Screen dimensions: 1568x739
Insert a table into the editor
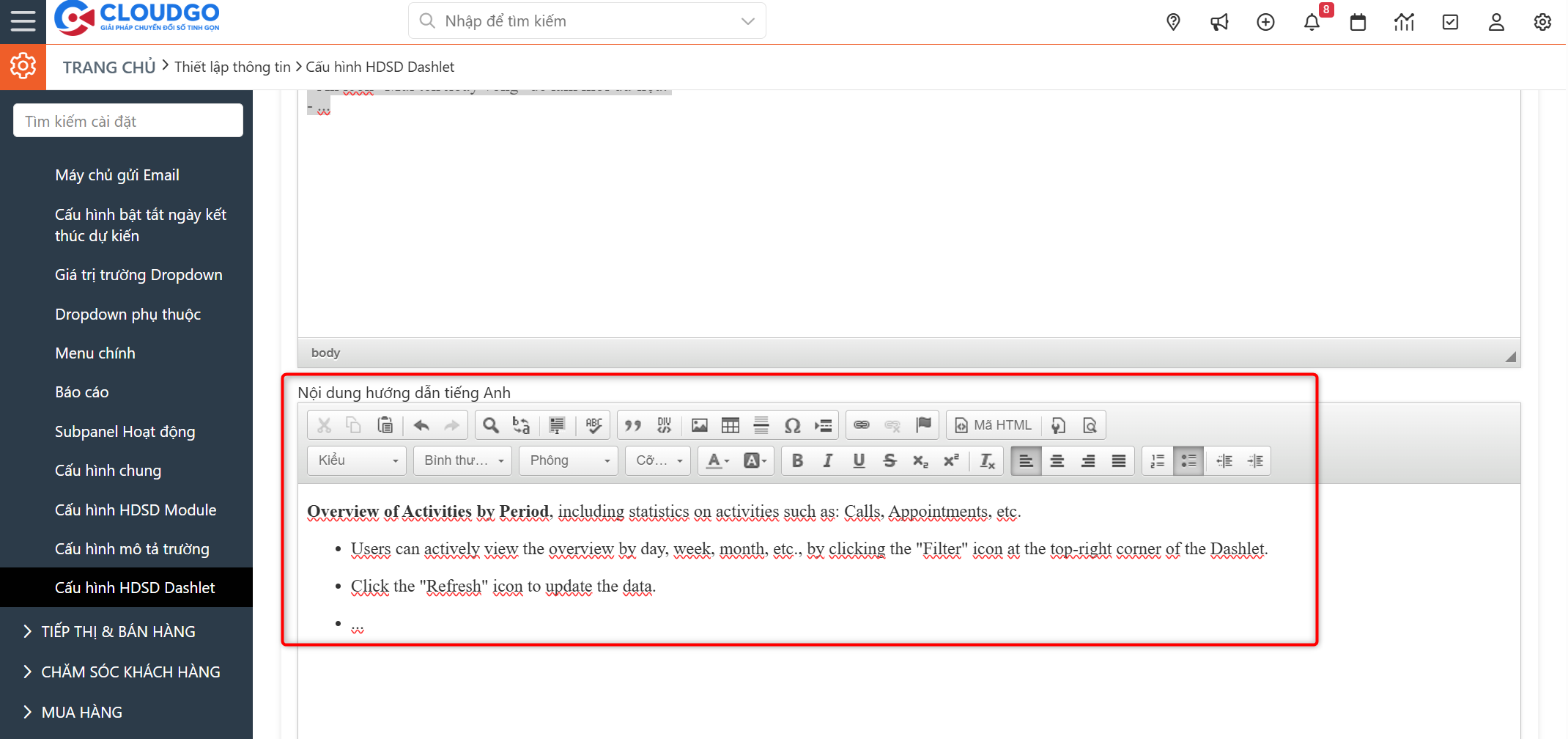point(731,425)
